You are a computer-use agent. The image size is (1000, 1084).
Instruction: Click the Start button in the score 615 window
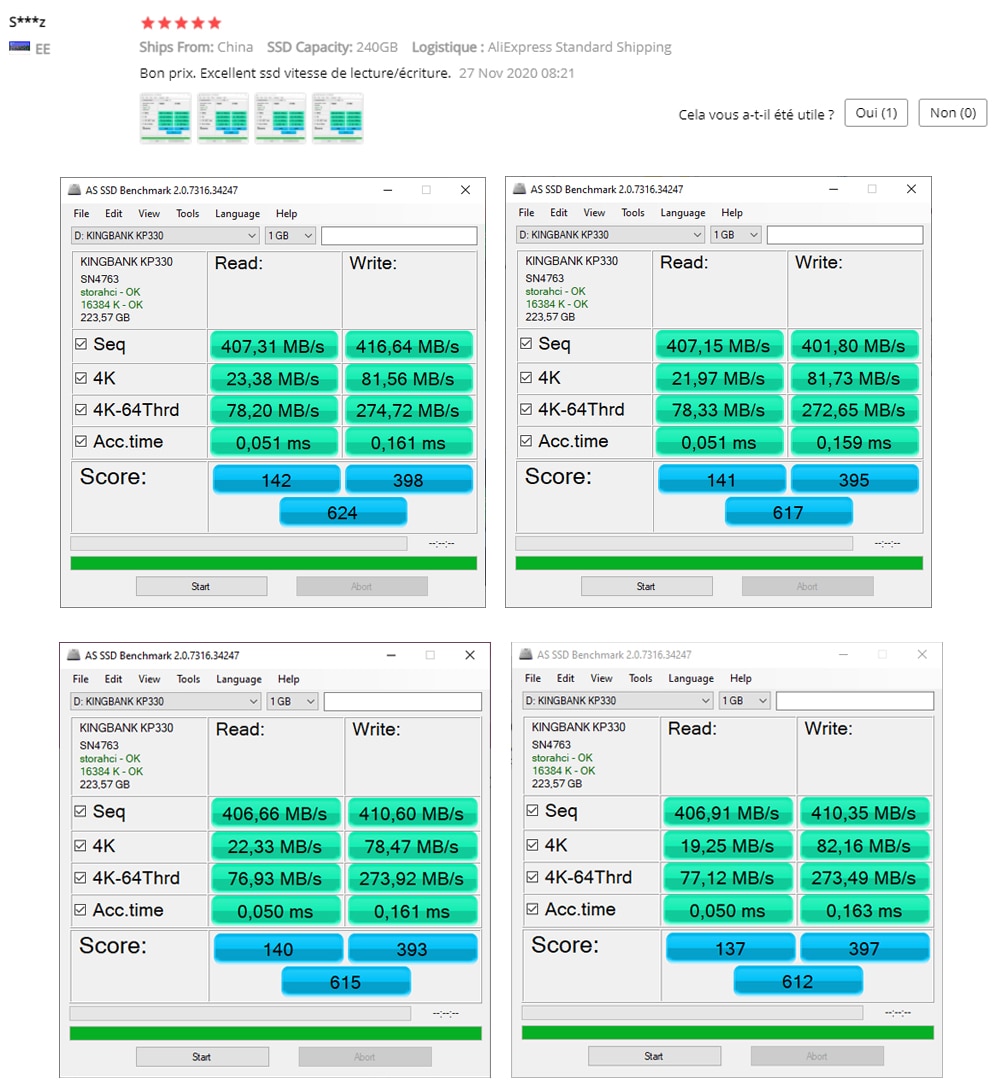click(x=202, y=1056)
